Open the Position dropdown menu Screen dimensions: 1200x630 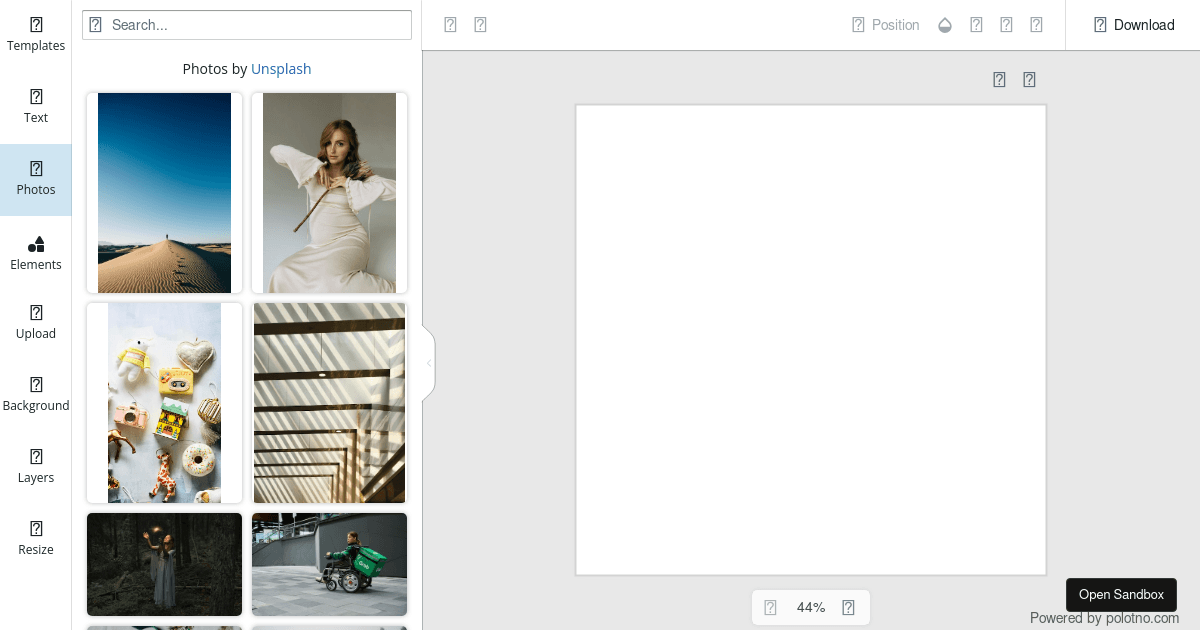click(885, 25)
